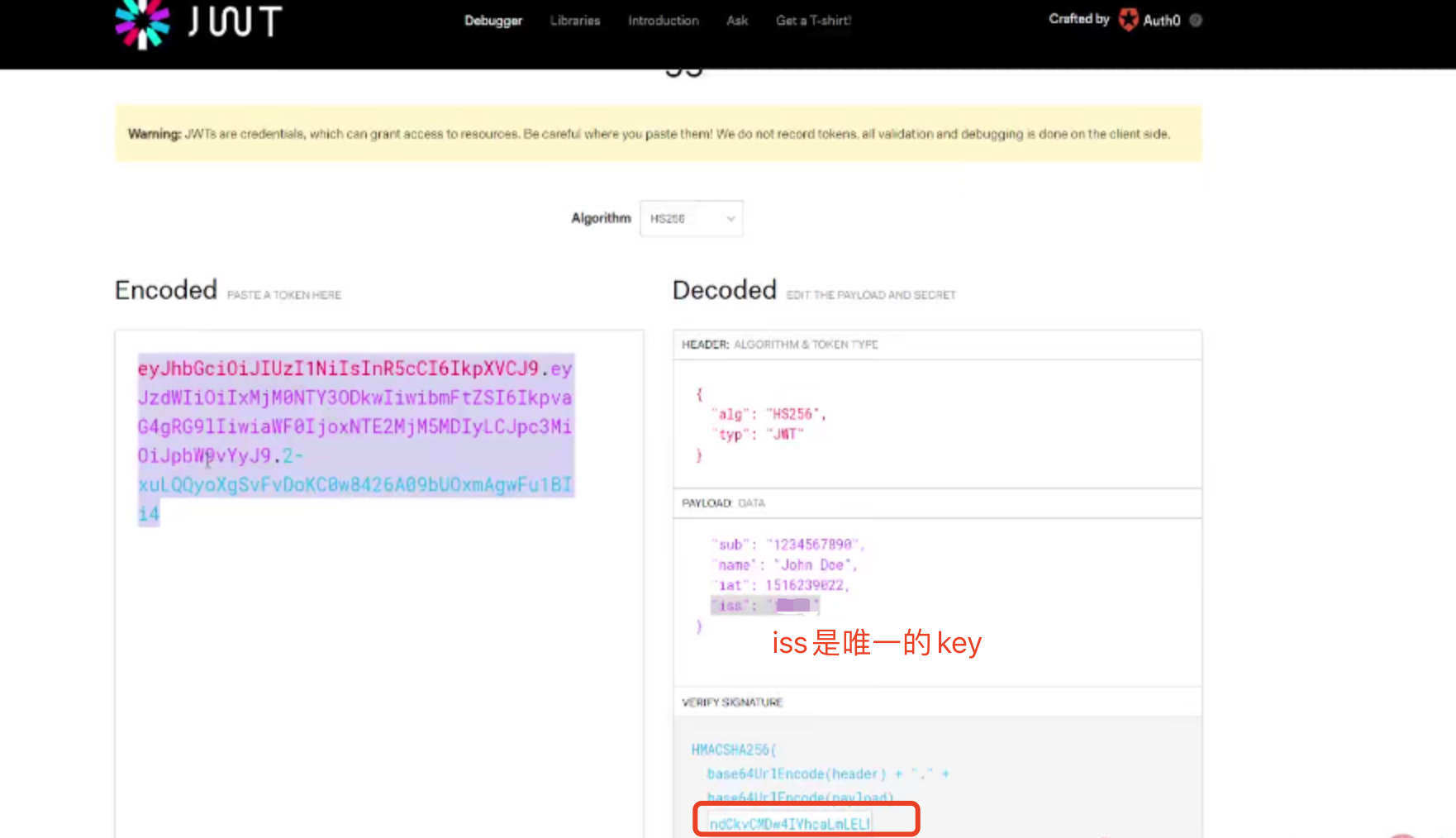The image size is (1456, 838).
Task: Click the secret key input field
Action: pyautogui.click(x=789, y=823)
